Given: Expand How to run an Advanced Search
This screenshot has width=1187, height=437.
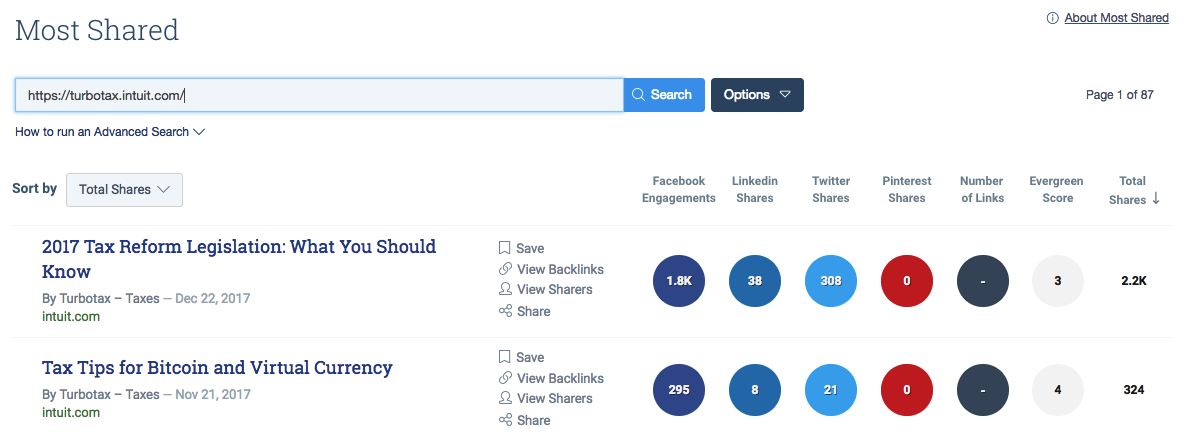Looking at the screenshot, I should pyautogui.click(x=110, y=132).
